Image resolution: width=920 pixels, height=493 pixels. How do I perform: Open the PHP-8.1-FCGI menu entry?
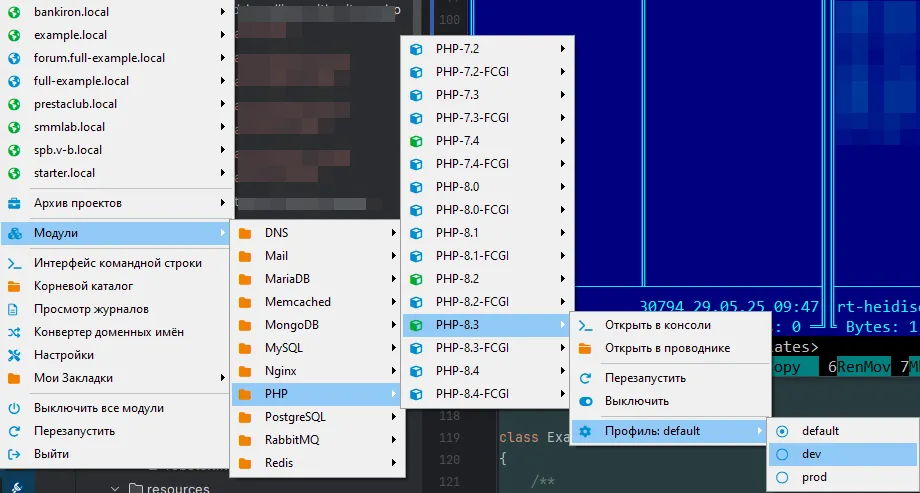pyautogui.click(x=487, y=256)
